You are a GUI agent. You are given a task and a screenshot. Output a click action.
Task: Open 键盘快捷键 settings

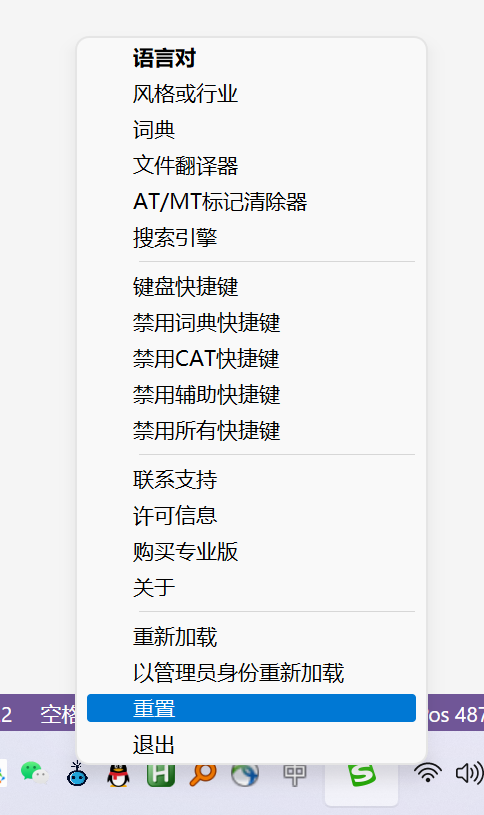point(251,287)
